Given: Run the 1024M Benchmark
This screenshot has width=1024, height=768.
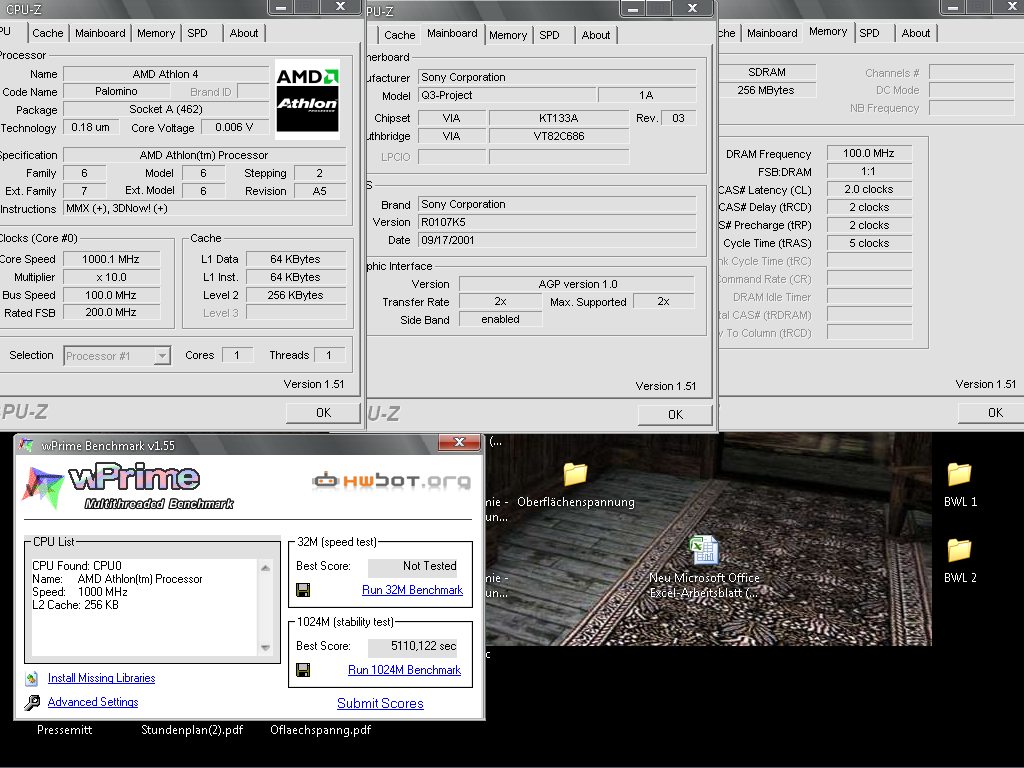Looking at the screenshot, I should coord(404,670).
